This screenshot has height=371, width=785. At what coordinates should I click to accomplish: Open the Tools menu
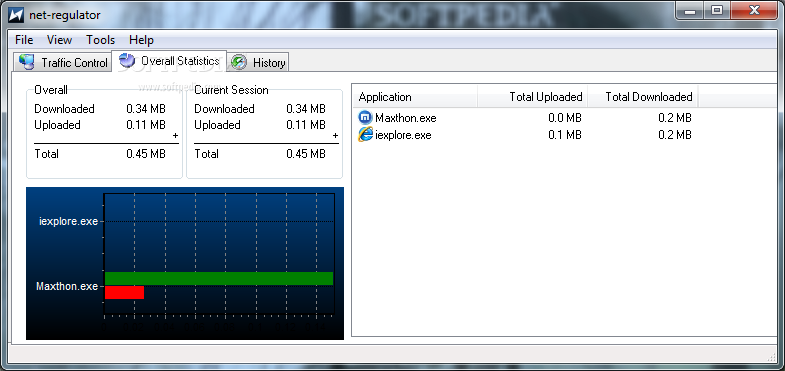click(100, 40)
